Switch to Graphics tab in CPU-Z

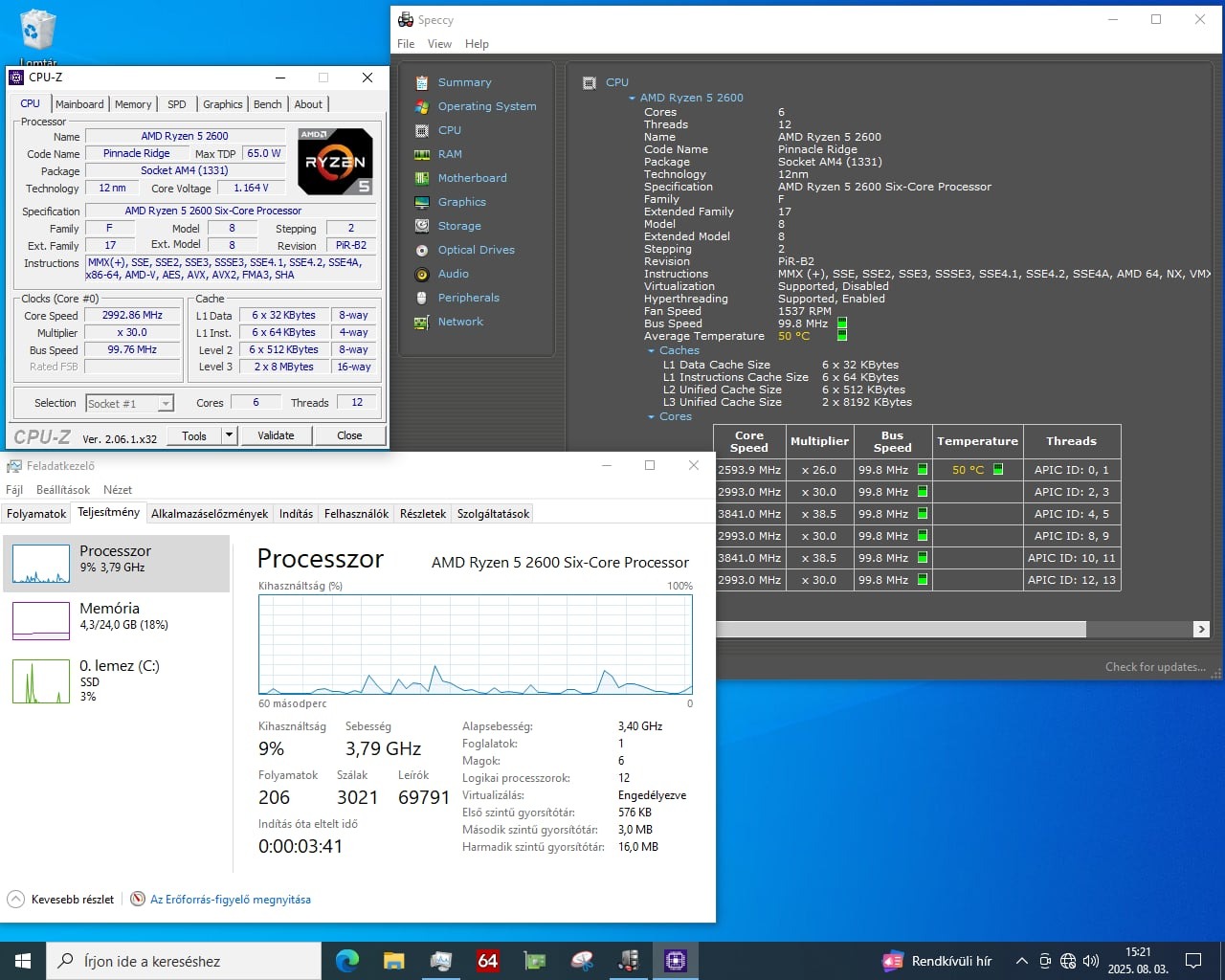tap(222, 104)
